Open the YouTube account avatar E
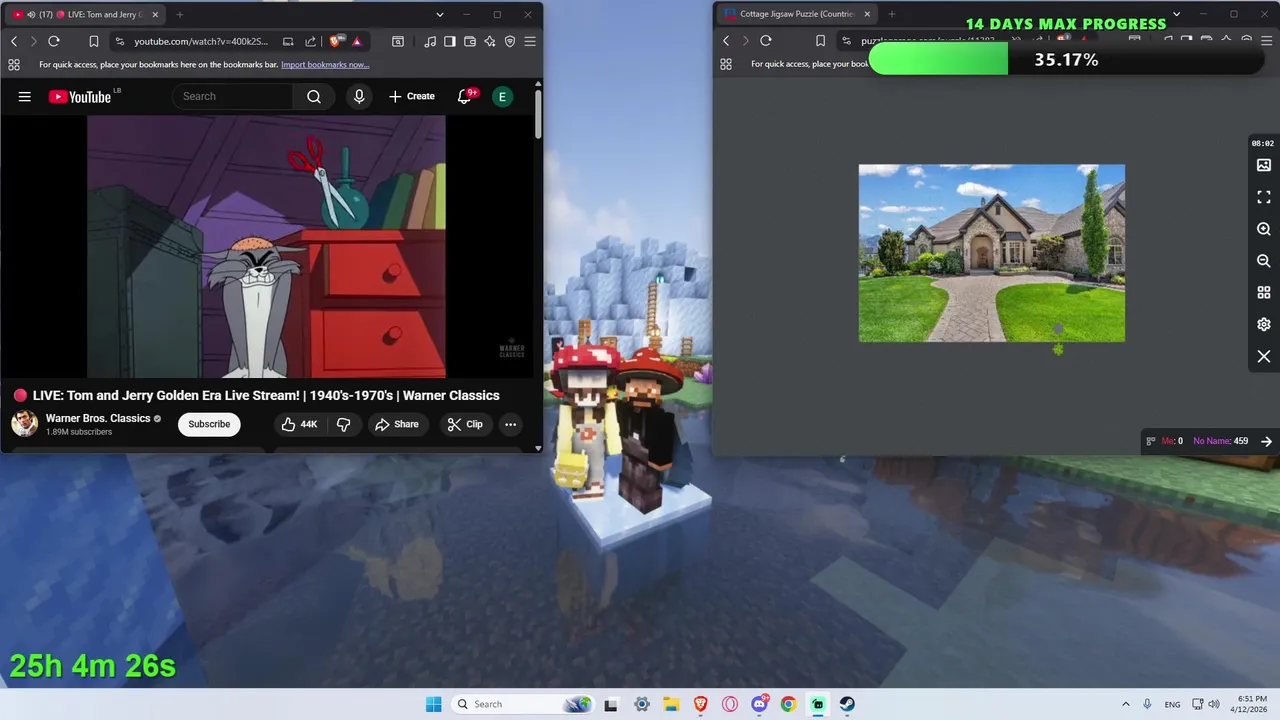The height and width of the screenshot is (720, 1280). pos(502,96)
